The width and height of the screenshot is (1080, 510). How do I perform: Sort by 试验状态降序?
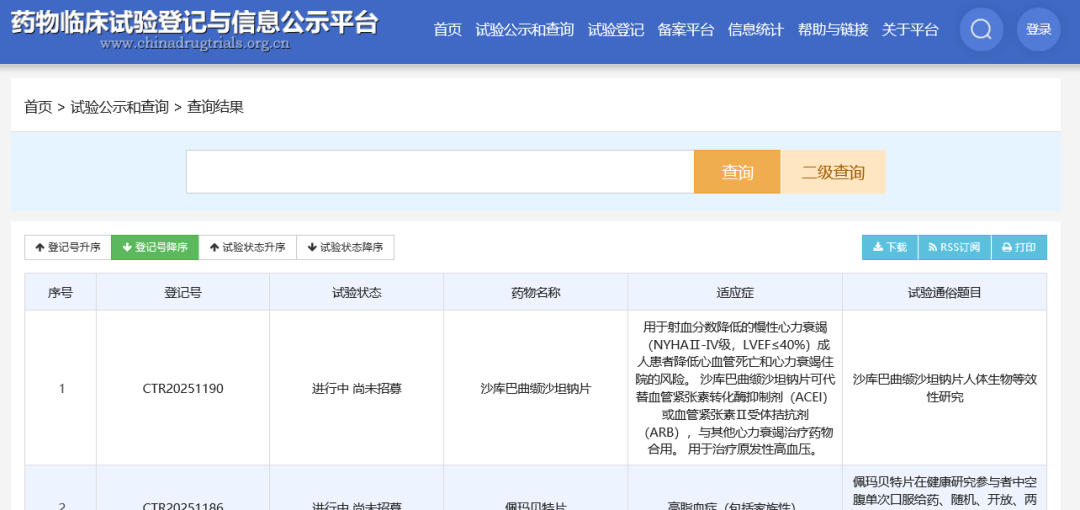coord(345,247)
